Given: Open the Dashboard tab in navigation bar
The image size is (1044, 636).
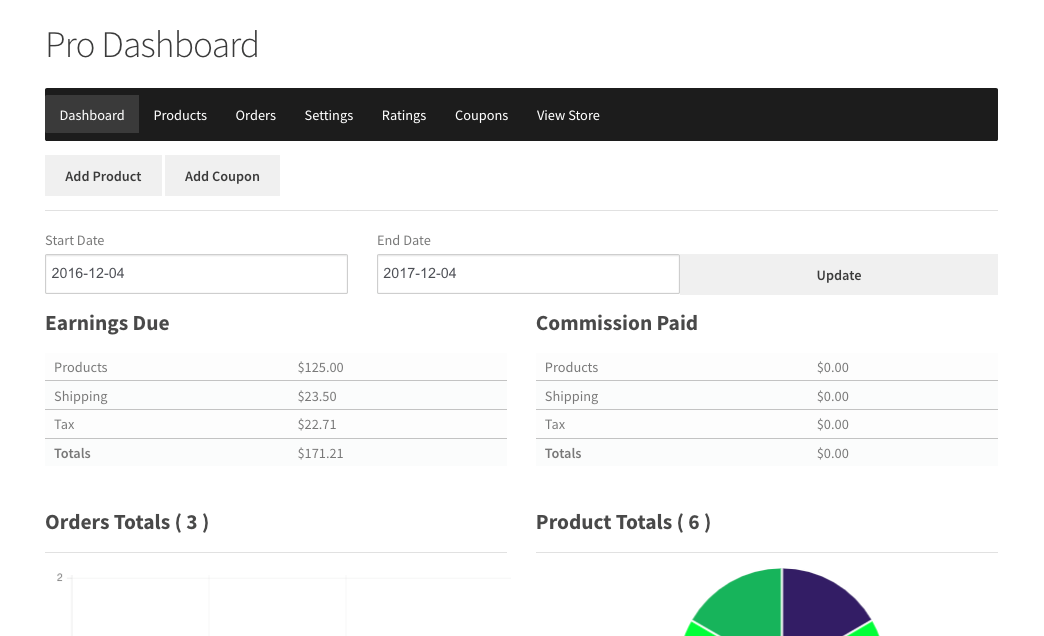Looking at the screenshot, I should pyautogui.click(x=92, y=115).
